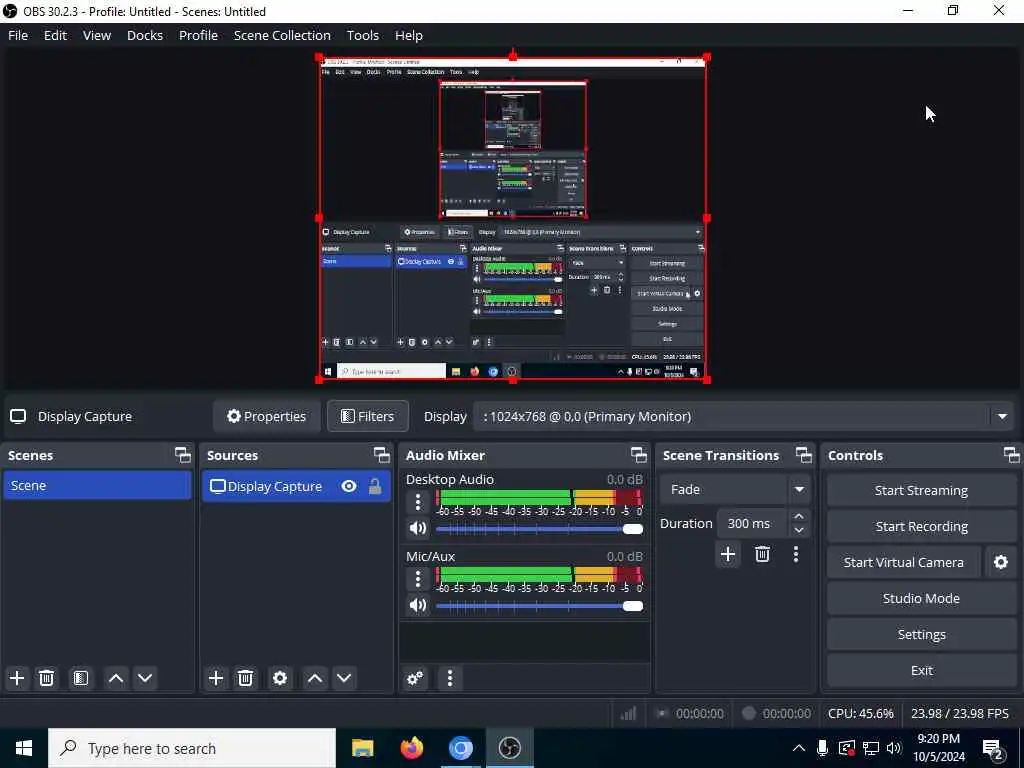Add a new scene with plus icon
This screenshot has width=1024, height=768.
[17, 678]
